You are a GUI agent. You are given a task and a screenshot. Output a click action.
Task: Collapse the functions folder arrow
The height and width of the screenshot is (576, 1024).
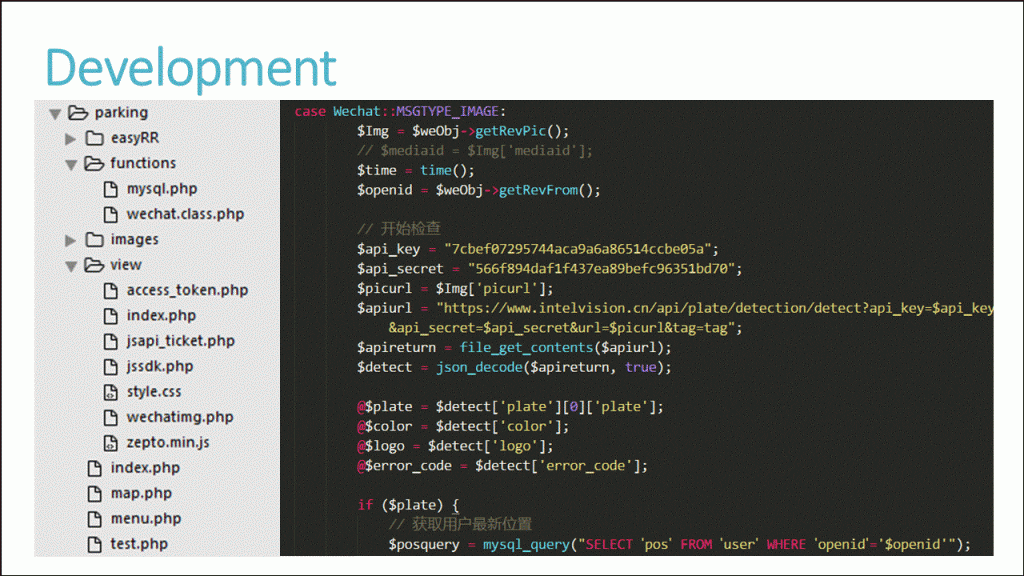[x=71, y=165]
